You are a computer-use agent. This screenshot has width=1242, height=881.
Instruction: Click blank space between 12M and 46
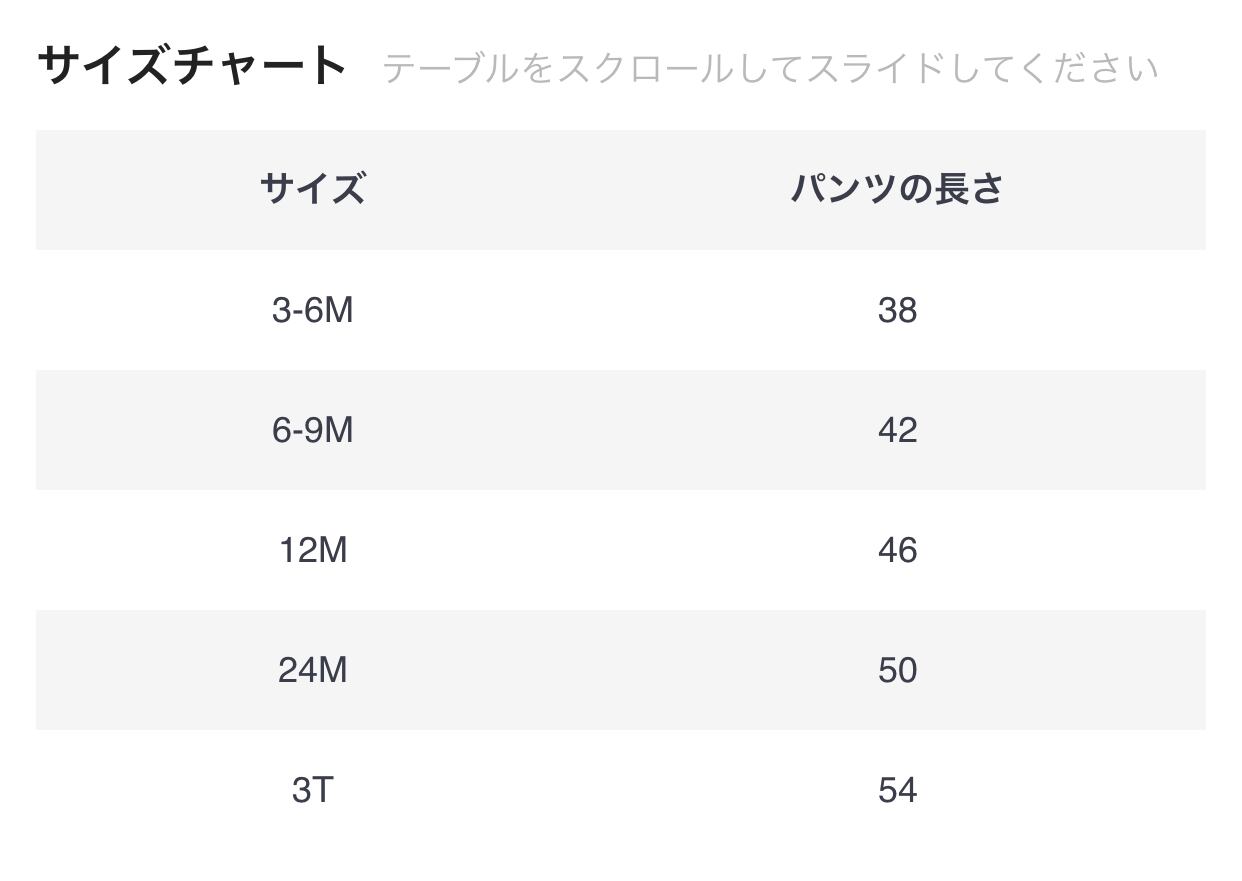[x=605, y=550]
